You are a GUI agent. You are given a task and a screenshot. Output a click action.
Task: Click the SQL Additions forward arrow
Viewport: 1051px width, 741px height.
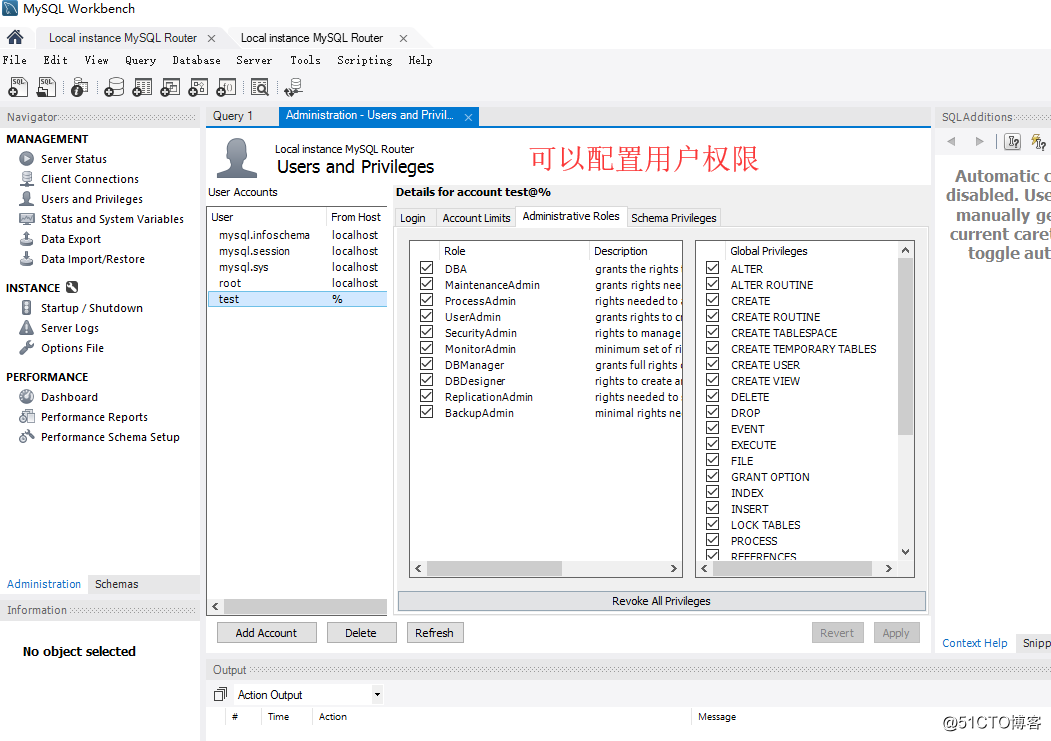tap(979, 141)
